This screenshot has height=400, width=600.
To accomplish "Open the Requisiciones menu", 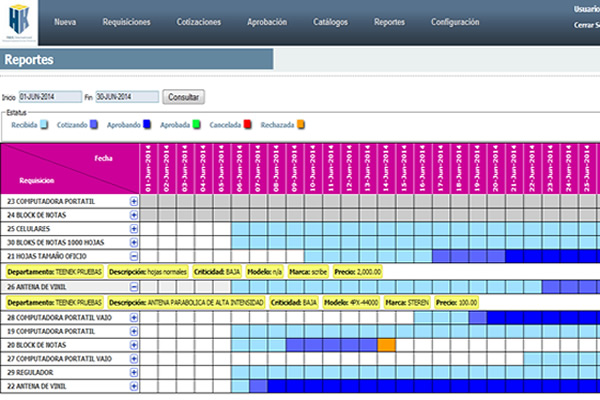I will pyautogui.click(x=127, y=21).
